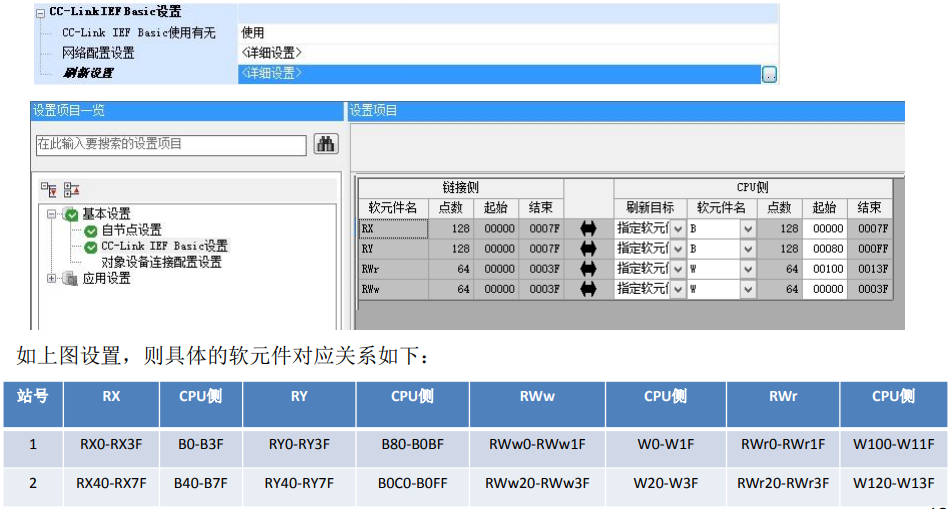Click the RWw link-side device name cell
This screenshot has height=509, width=952.
(x=393, y=290)
